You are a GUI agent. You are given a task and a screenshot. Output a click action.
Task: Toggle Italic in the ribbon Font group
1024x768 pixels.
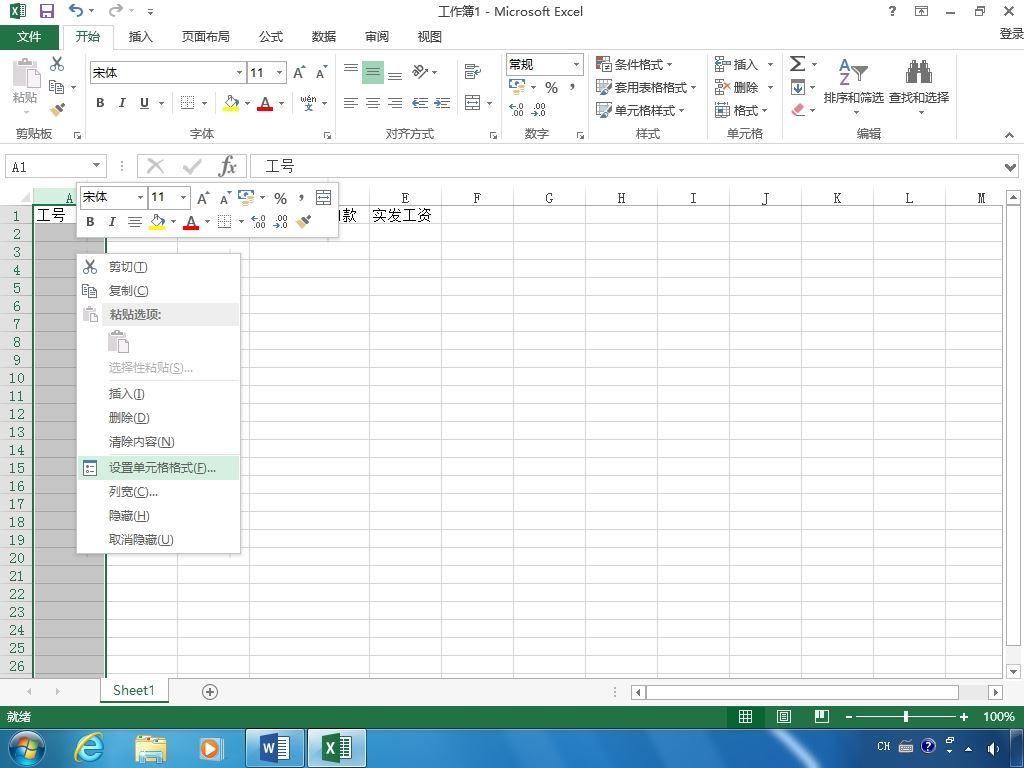click(122, 103)
